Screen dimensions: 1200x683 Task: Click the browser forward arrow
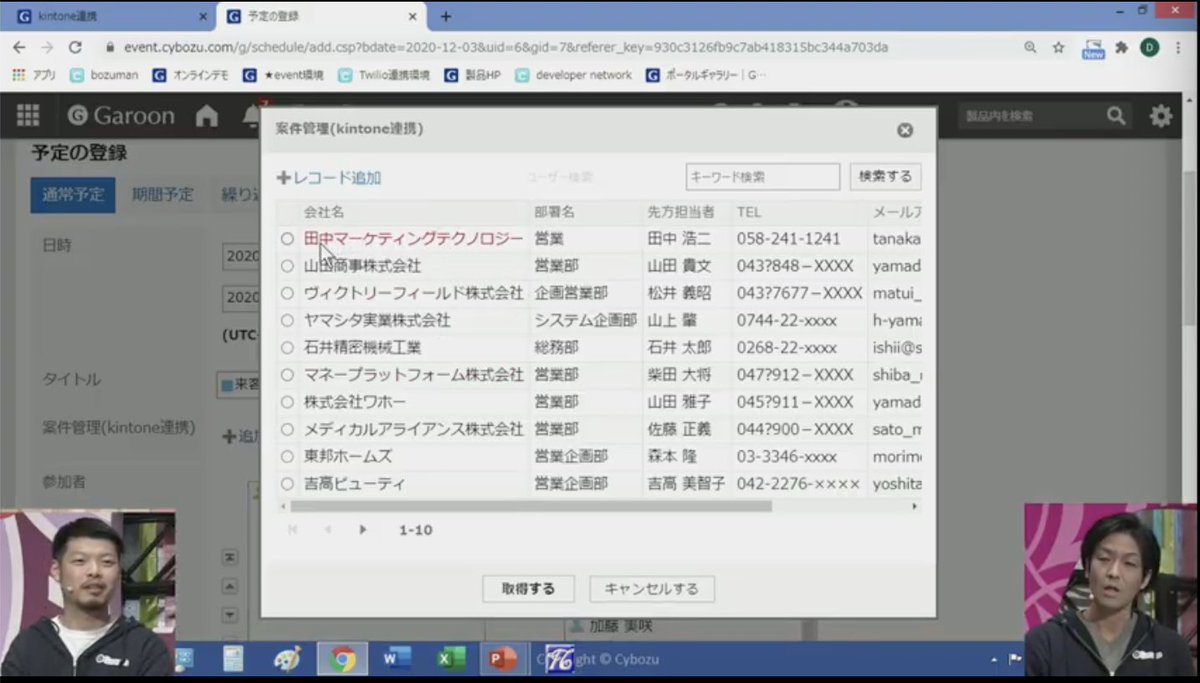pos(47,47)
